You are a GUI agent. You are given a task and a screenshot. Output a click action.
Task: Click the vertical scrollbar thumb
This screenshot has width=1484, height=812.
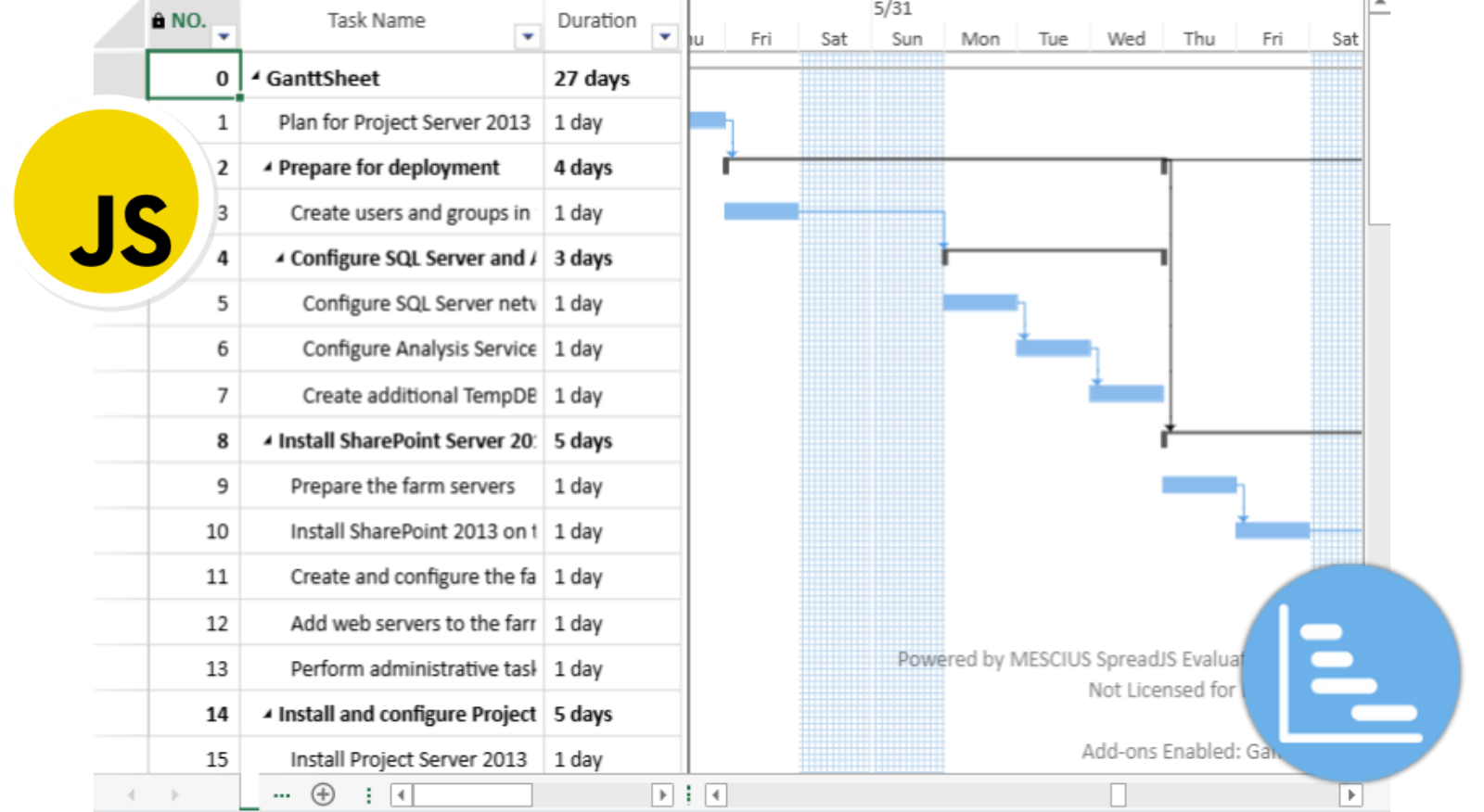pos(1380,120)
